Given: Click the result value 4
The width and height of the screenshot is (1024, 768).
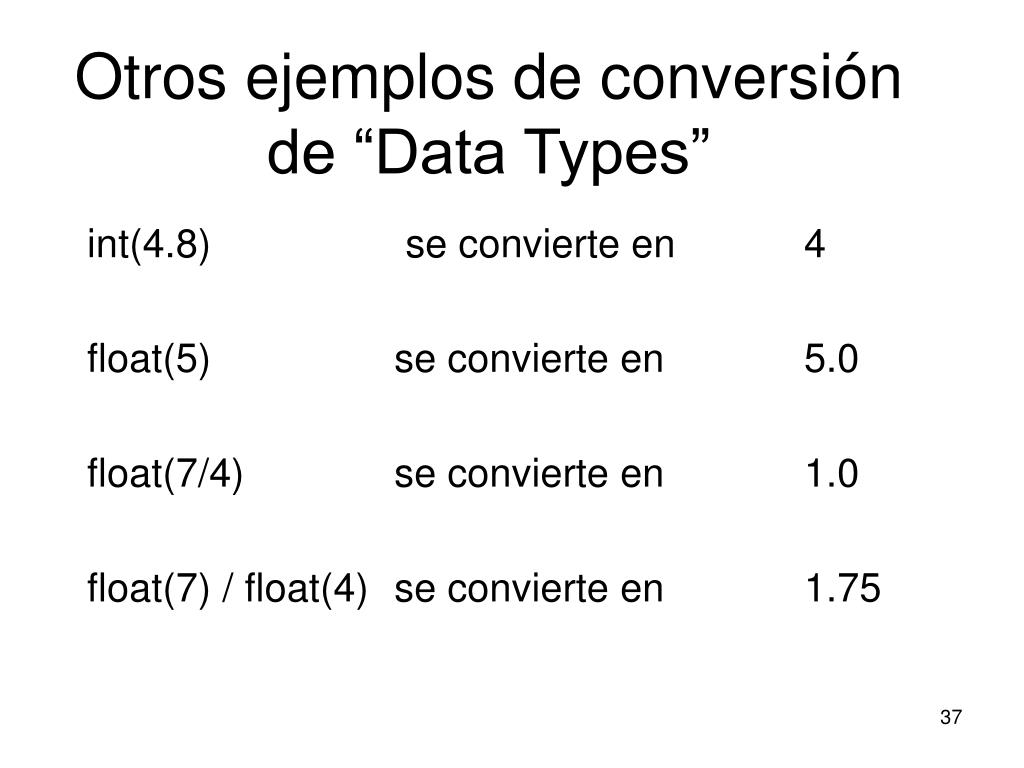Looking at the screenshot, I should point(814,246).
